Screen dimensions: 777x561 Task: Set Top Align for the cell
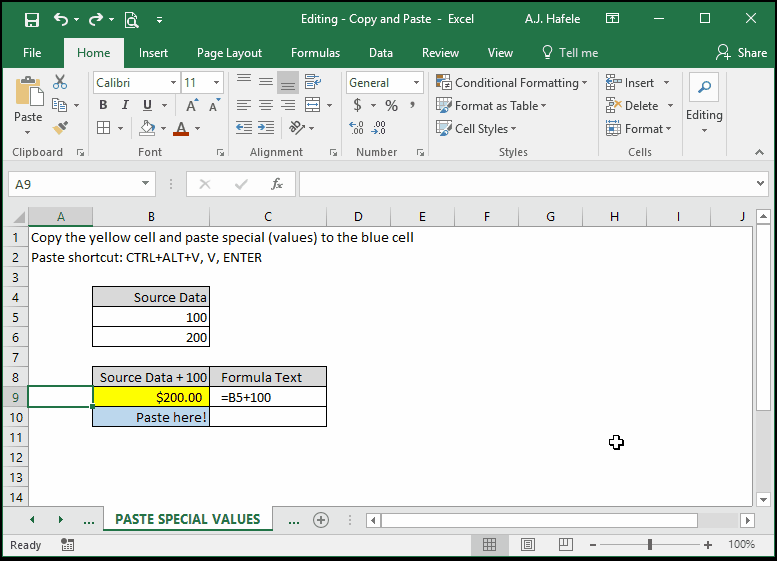[x=244, y=82]
